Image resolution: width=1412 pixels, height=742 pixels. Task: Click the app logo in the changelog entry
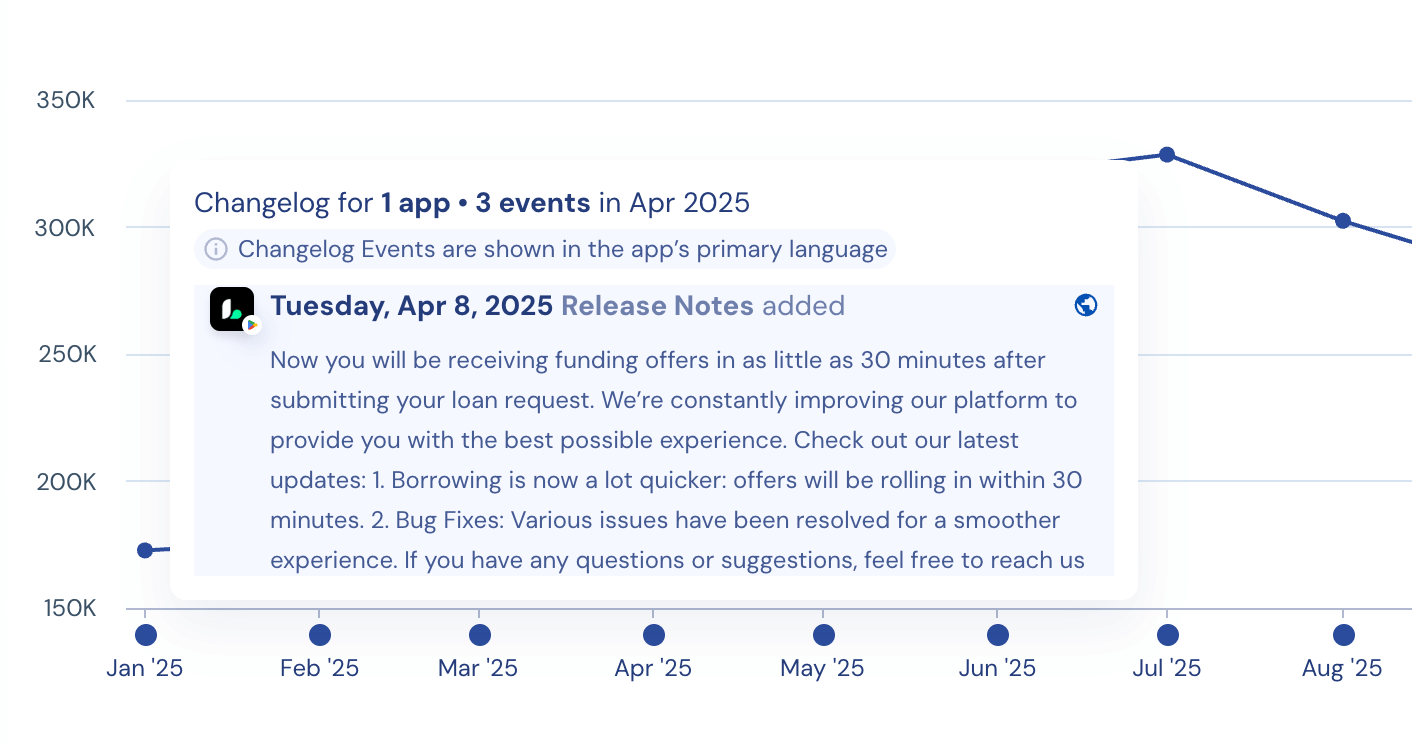(231, 308)
